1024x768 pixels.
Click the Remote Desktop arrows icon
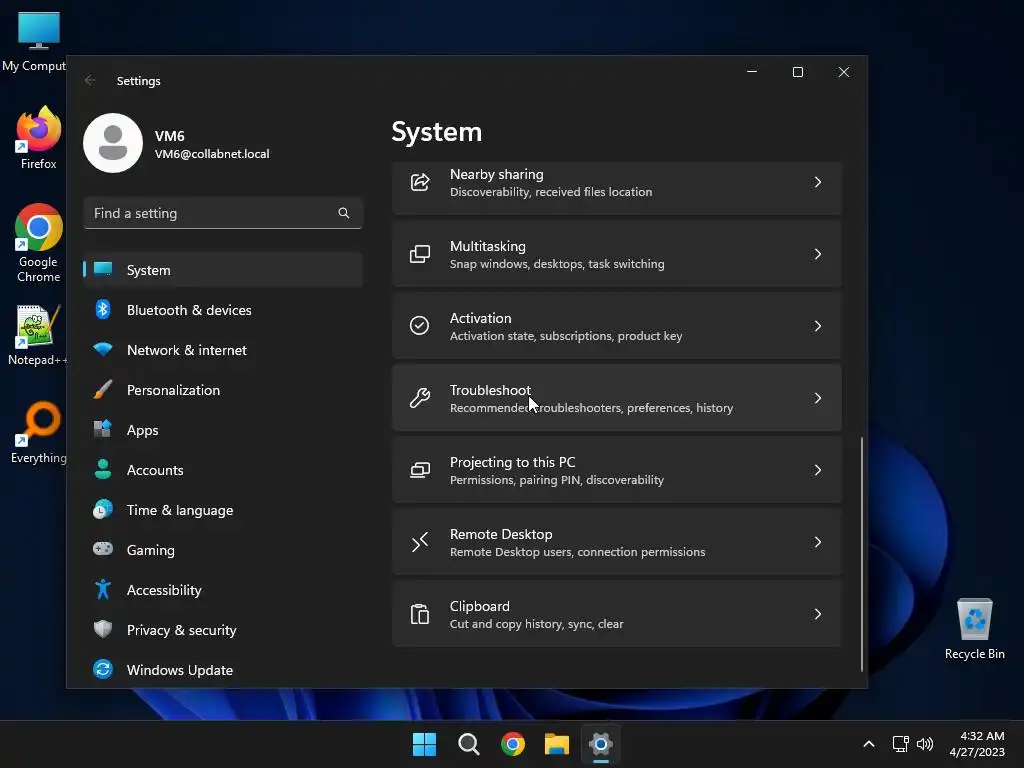[x=420, y=541]
